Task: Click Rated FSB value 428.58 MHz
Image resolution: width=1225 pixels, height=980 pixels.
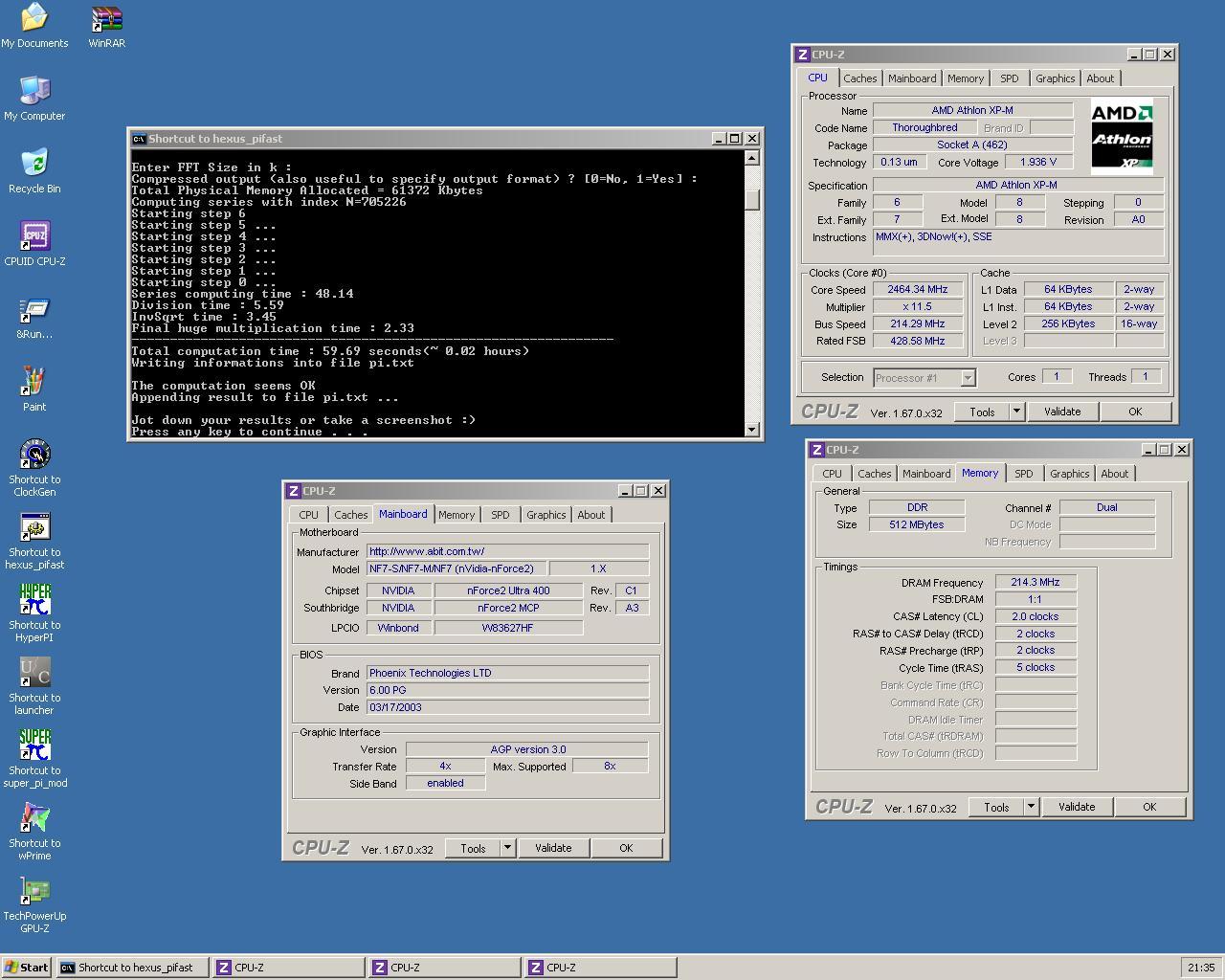Action: (x=918, y=342)
